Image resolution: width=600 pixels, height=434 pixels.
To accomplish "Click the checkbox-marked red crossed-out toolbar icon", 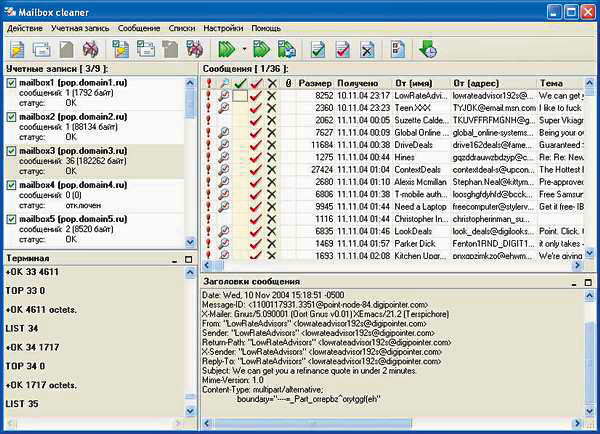I will (195, 49).
